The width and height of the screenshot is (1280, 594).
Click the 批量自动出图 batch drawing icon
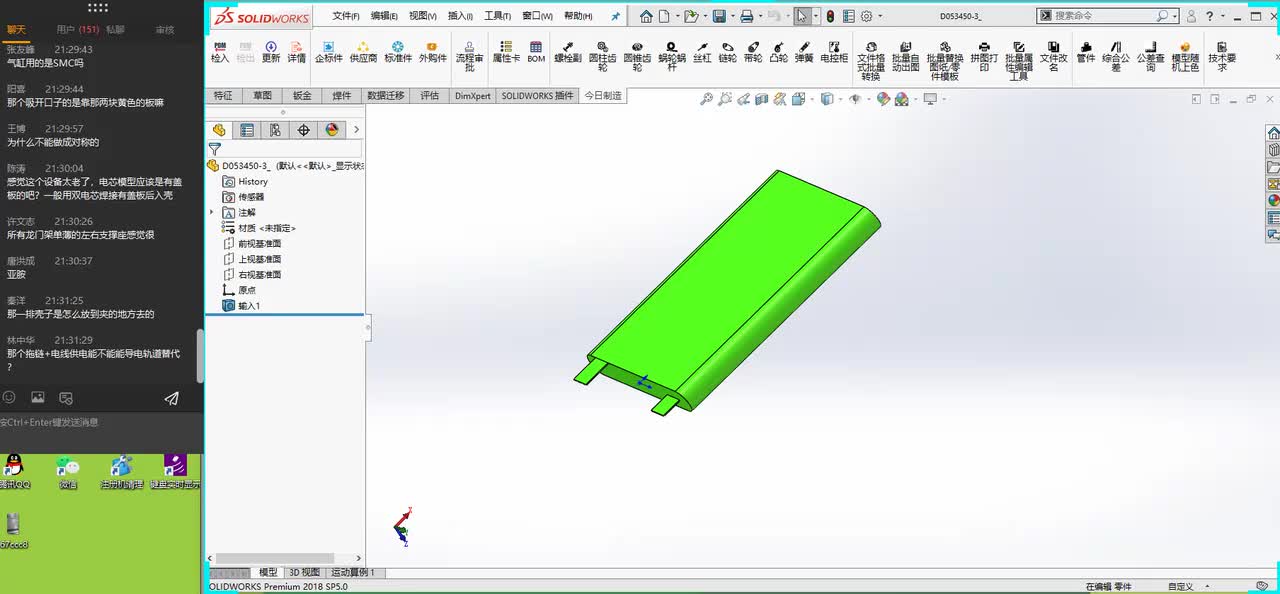coord(905,56)
